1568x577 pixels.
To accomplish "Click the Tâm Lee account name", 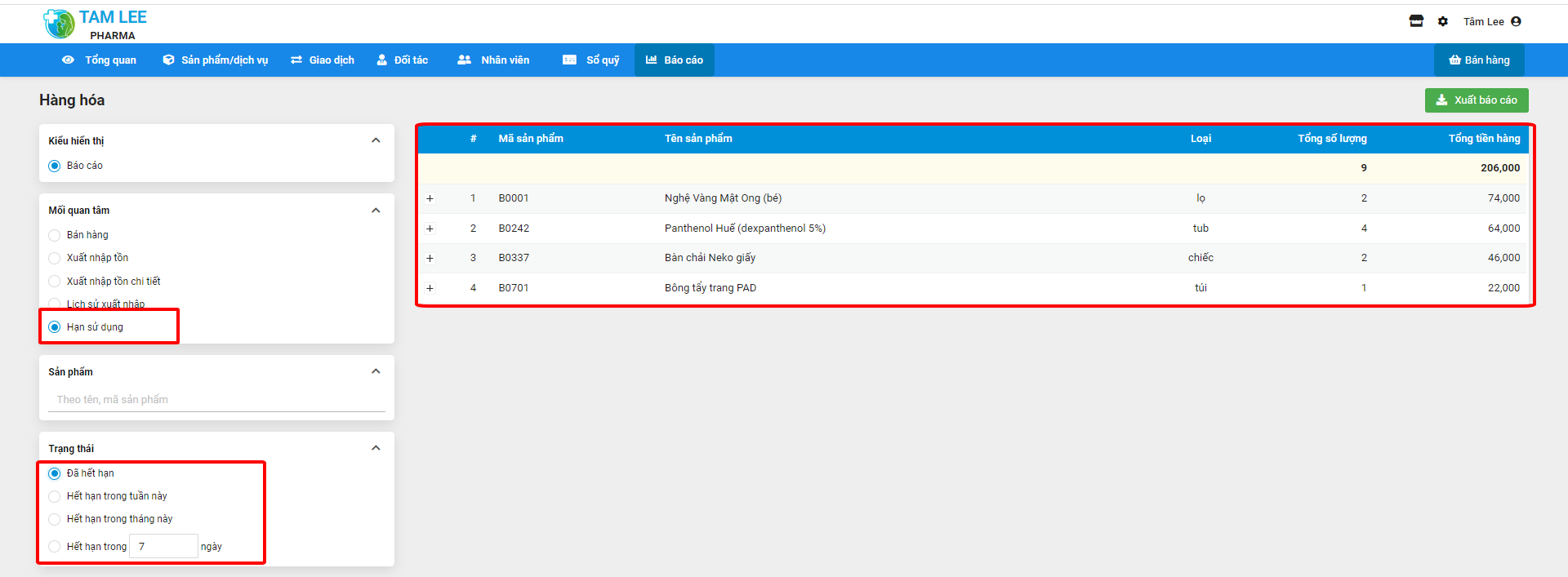I will [1483, 21].
